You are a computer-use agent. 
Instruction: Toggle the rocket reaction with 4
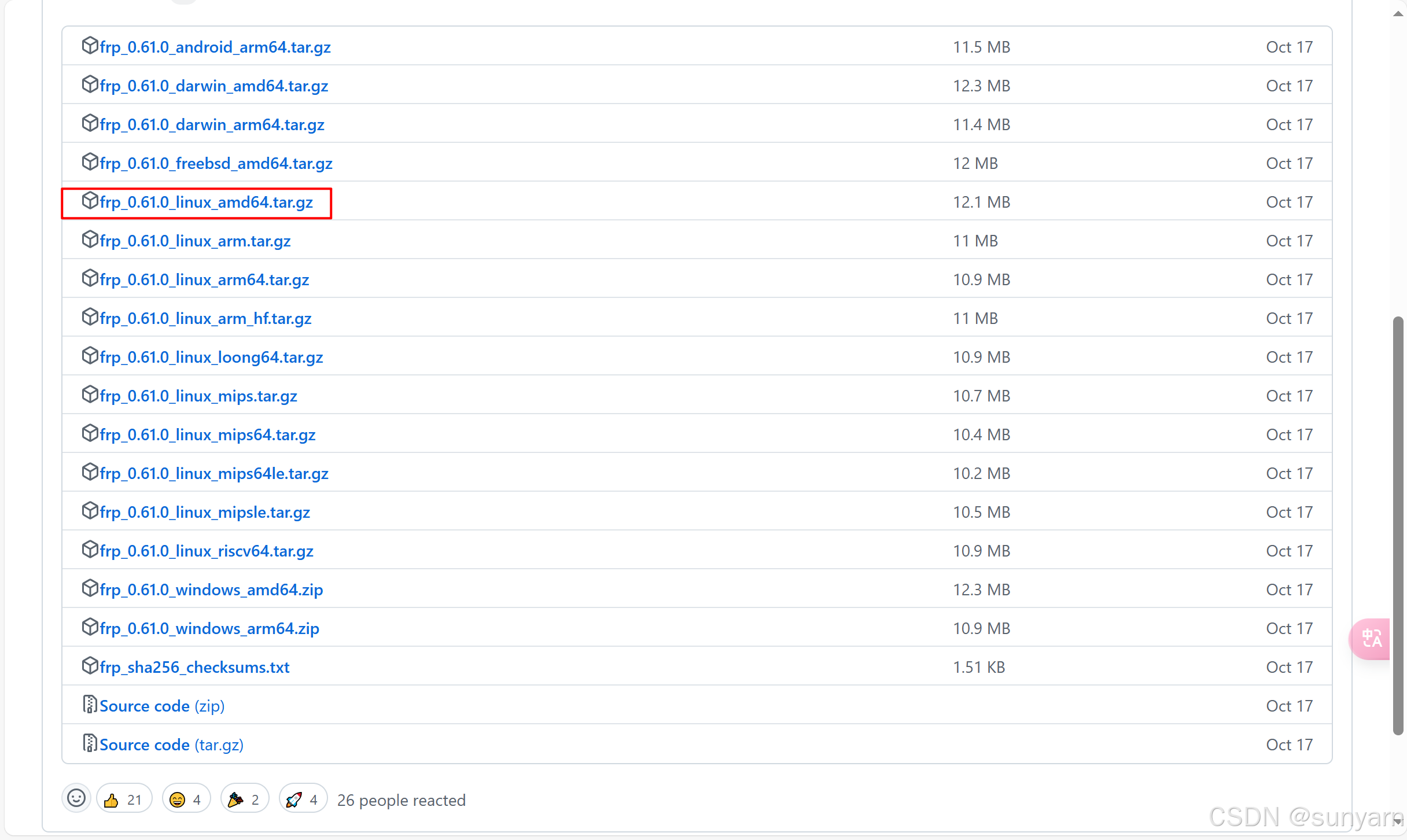point(303,800)
